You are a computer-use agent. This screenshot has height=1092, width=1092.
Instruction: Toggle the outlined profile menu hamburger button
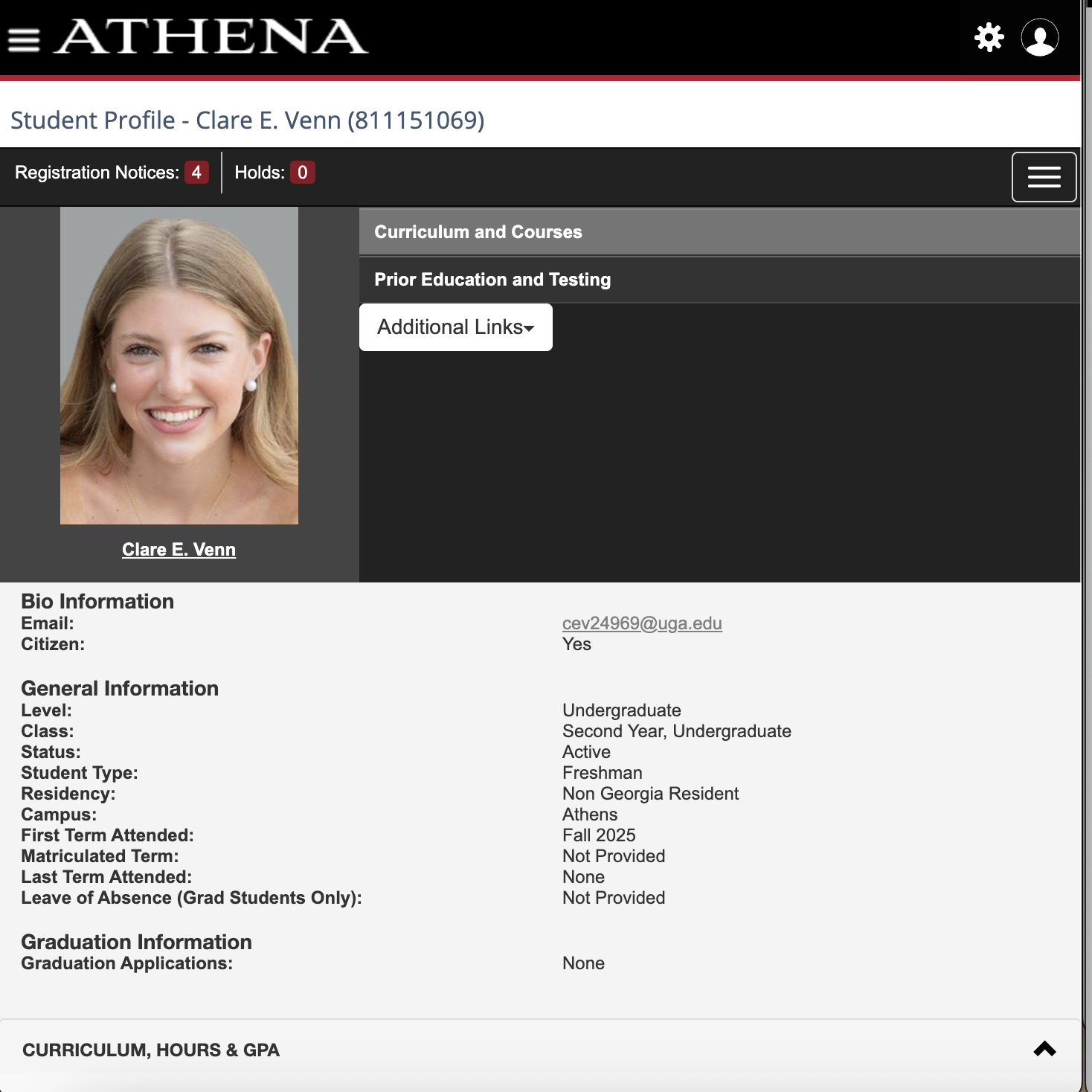point(1044,177)
